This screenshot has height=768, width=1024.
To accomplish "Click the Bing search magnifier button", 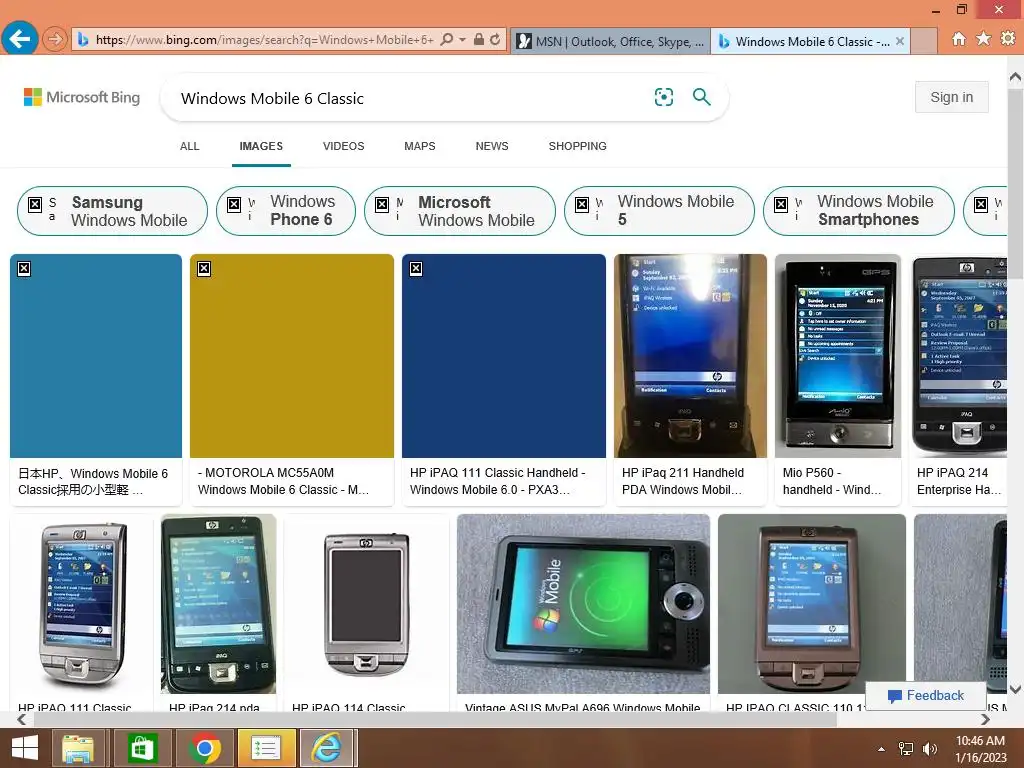I will pyautogui.click(x=701, y=97).
